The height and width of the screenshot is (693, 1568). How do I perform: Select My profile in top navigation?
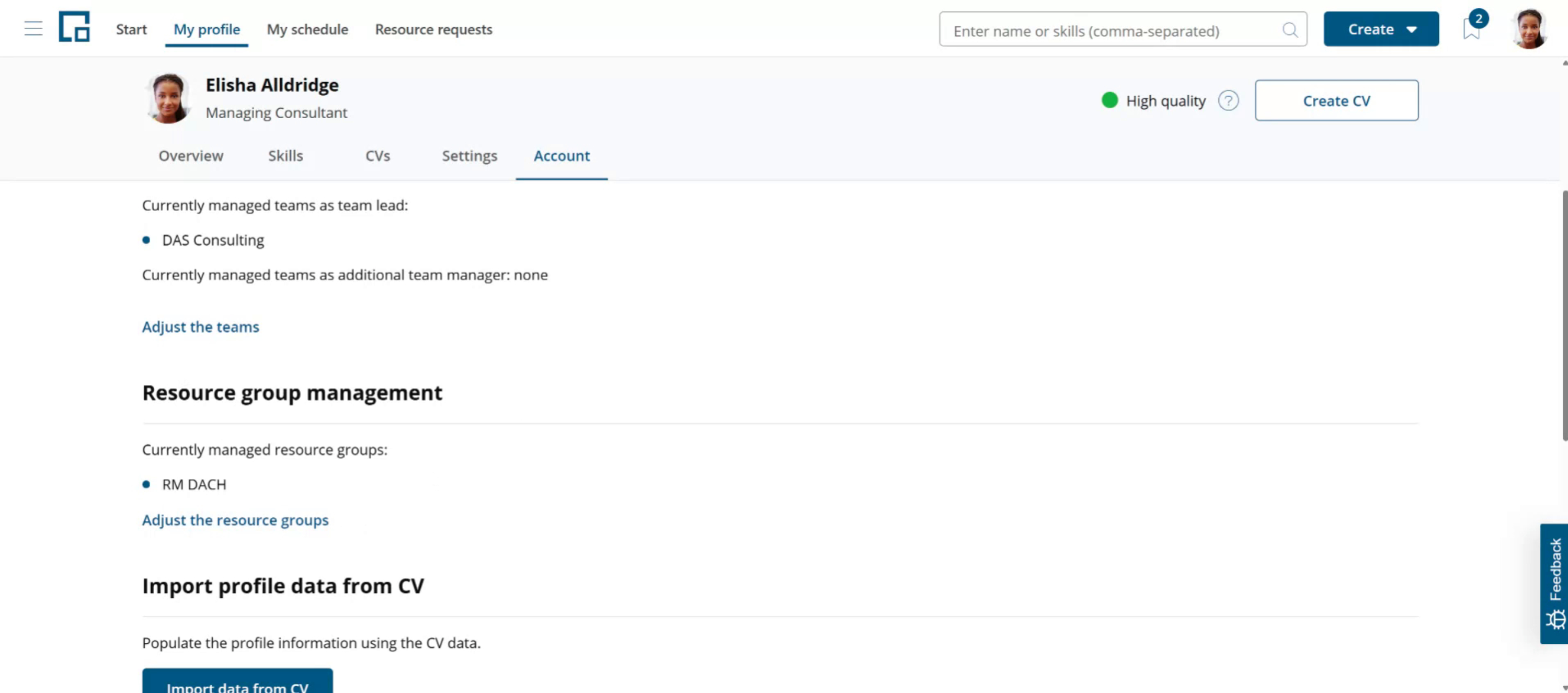pyautogui.click(x=207, y=29)
